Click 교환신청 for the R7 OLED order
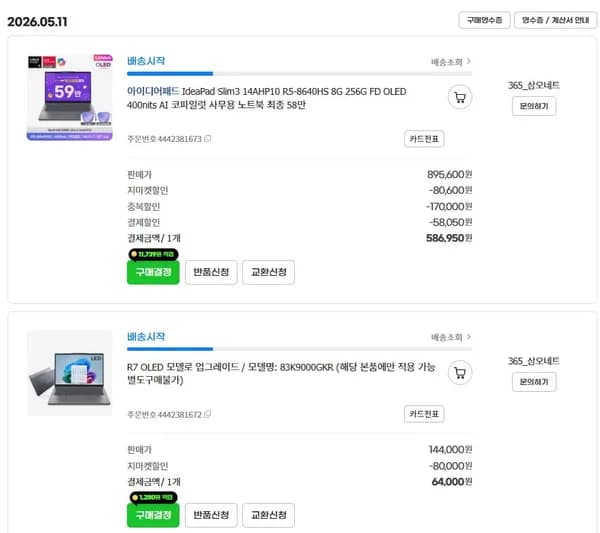Viewport: 600px width, 533px height. (x=269, y=515)
